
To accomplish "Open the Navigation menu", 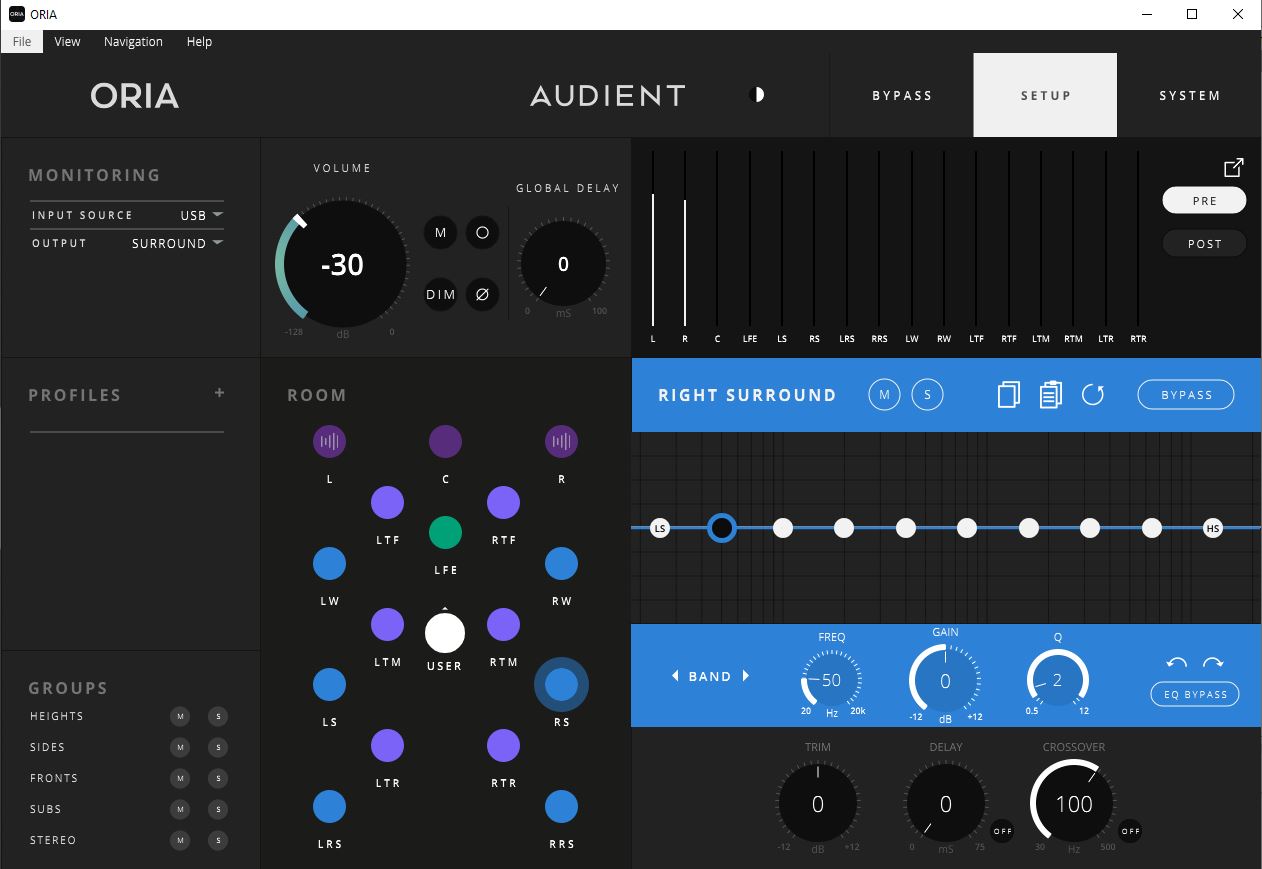I will pyautogui.click(x=133, y=41).
